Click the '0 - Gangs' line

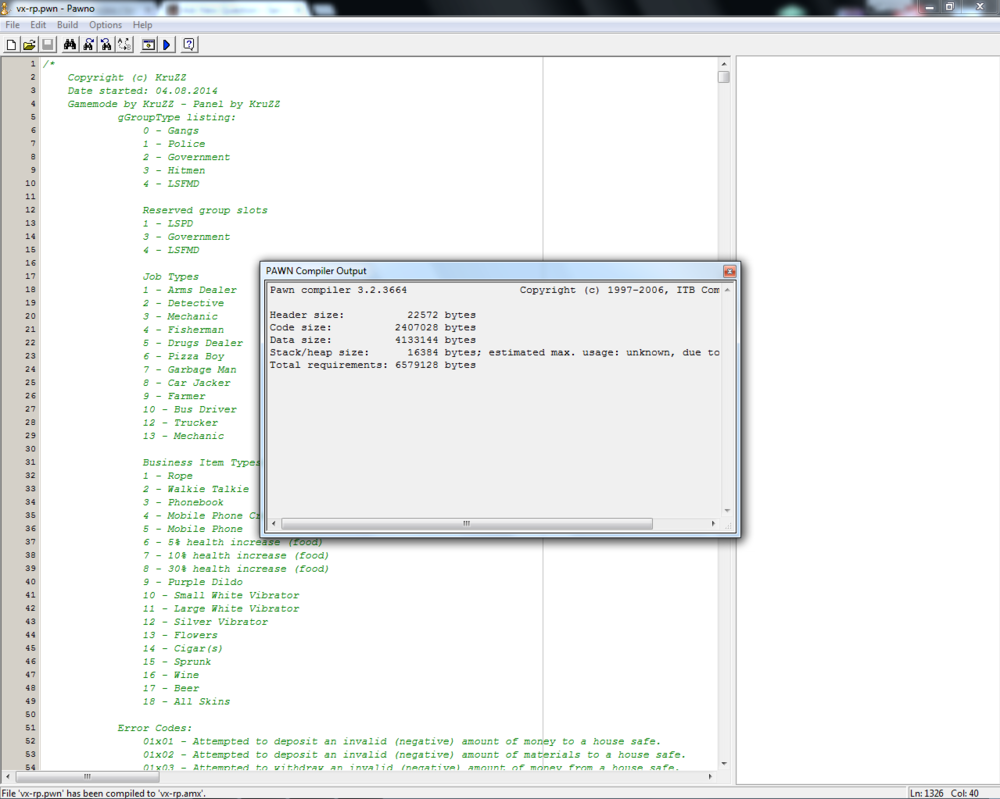tap(170, 131)
